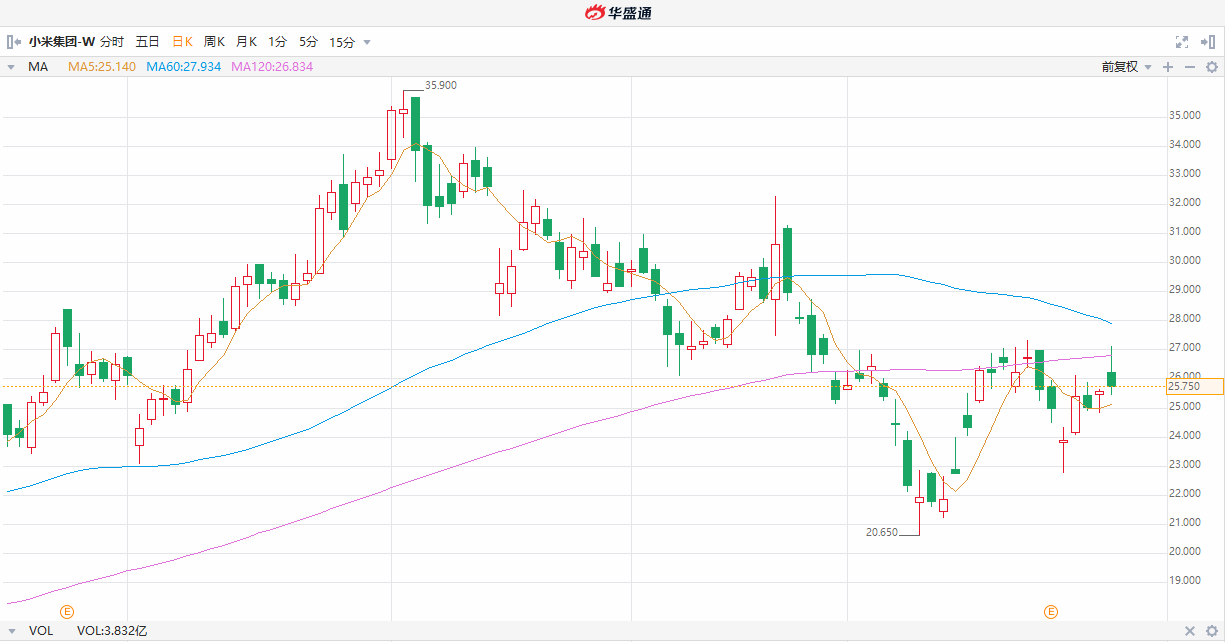
Task: Show the 五日 five-day chart
Action: pos(147,42)
